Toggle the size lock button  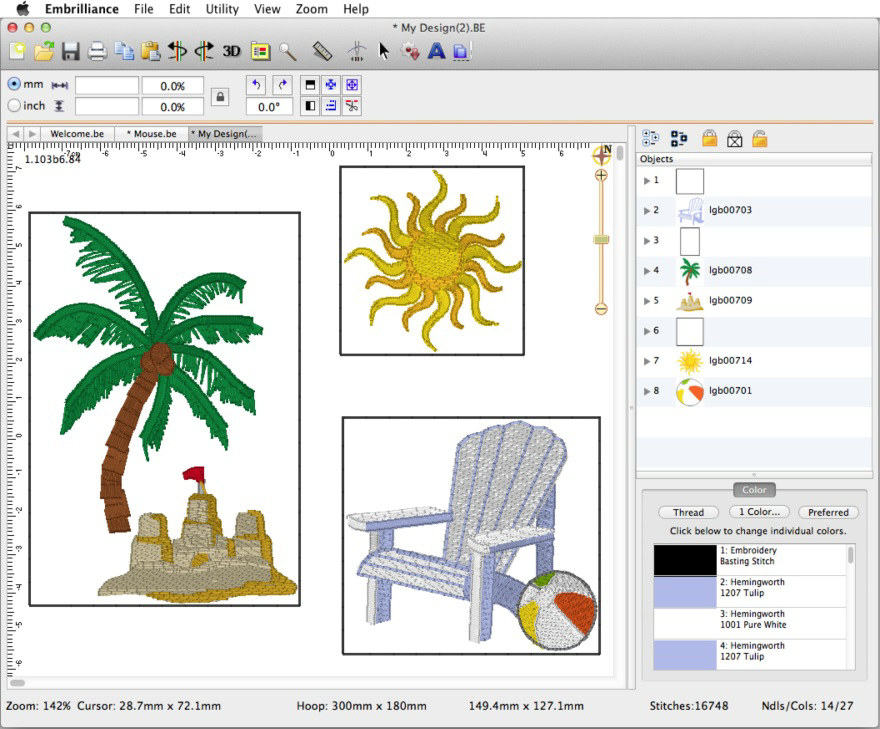(219, 95)
